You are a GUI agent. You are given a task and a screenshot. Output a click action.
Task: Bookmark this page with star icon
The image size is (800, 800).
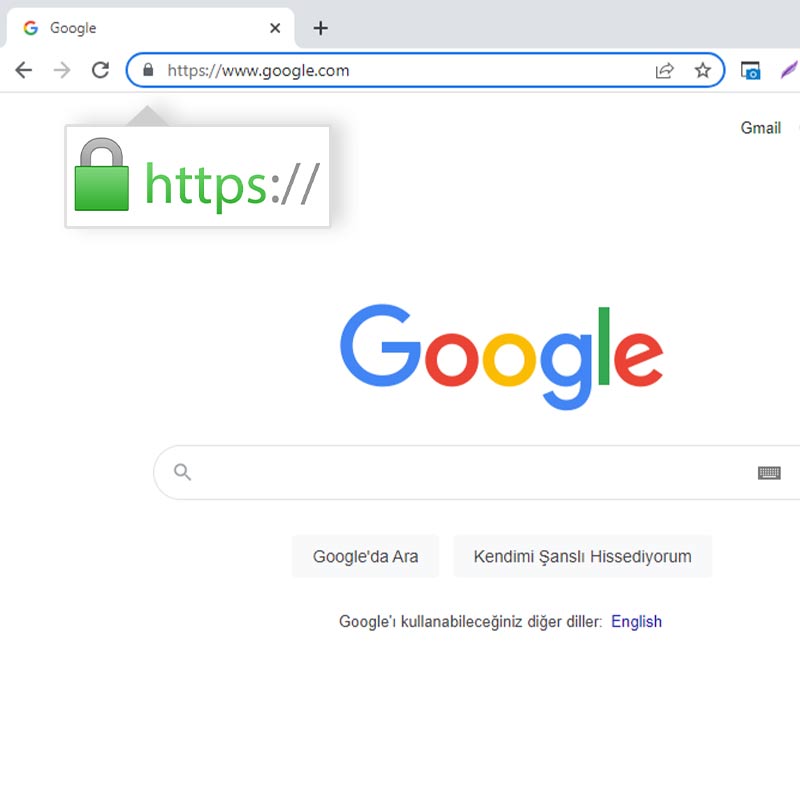(x=703, y=70)
